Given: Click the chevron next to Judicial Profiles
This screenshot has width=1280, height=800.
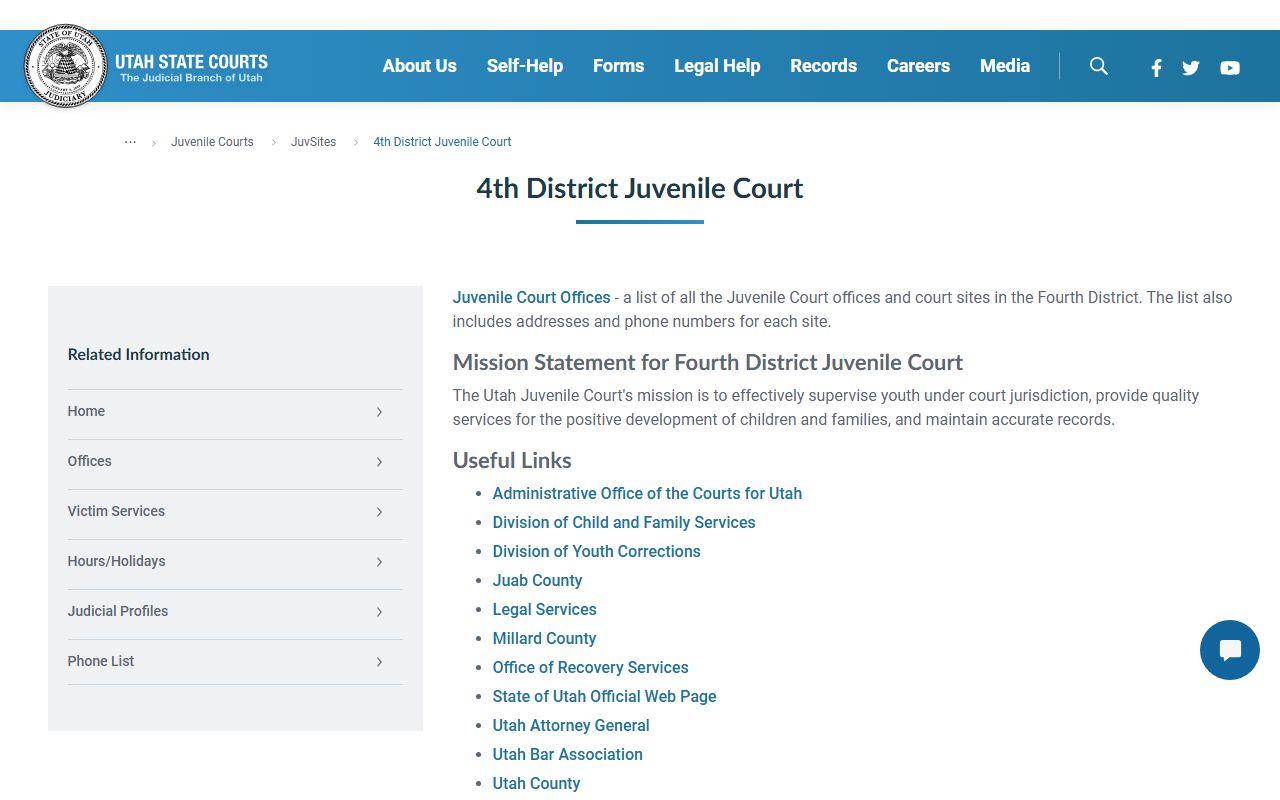Looking at the screenshot, I should click(379, 612).
